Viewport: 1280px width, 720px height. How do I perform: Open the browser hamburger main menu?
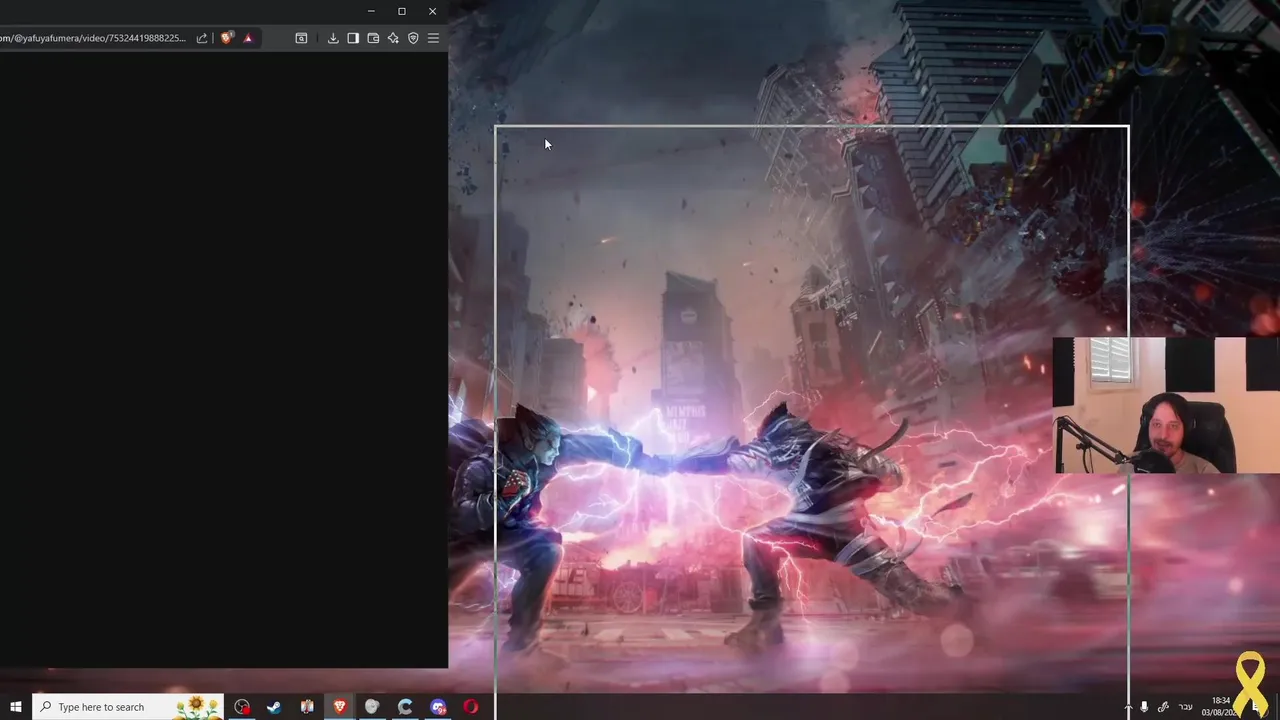pos(433,38)
